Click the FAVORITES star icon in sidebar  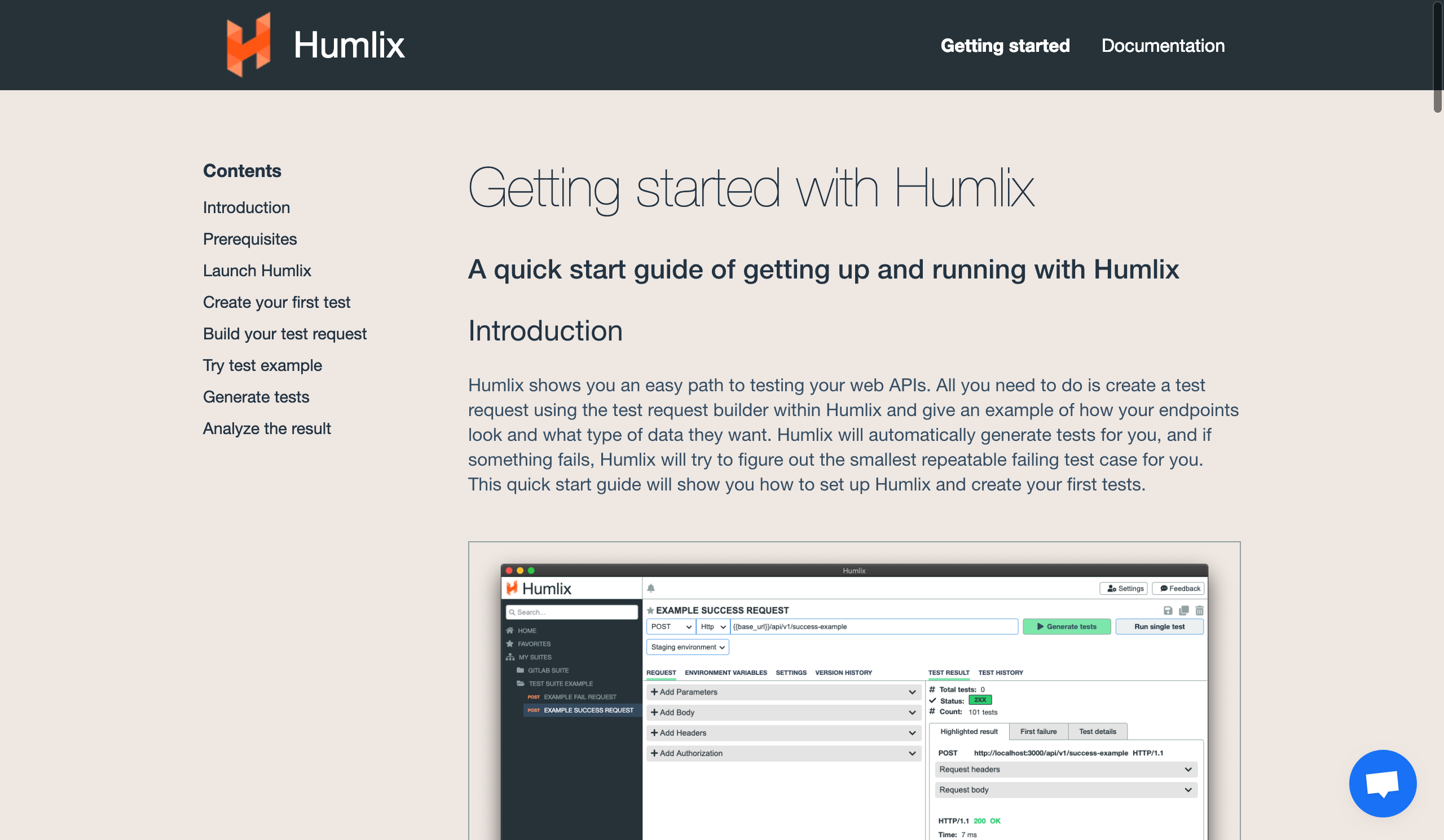pyautogui.click(x=509, y=644)
